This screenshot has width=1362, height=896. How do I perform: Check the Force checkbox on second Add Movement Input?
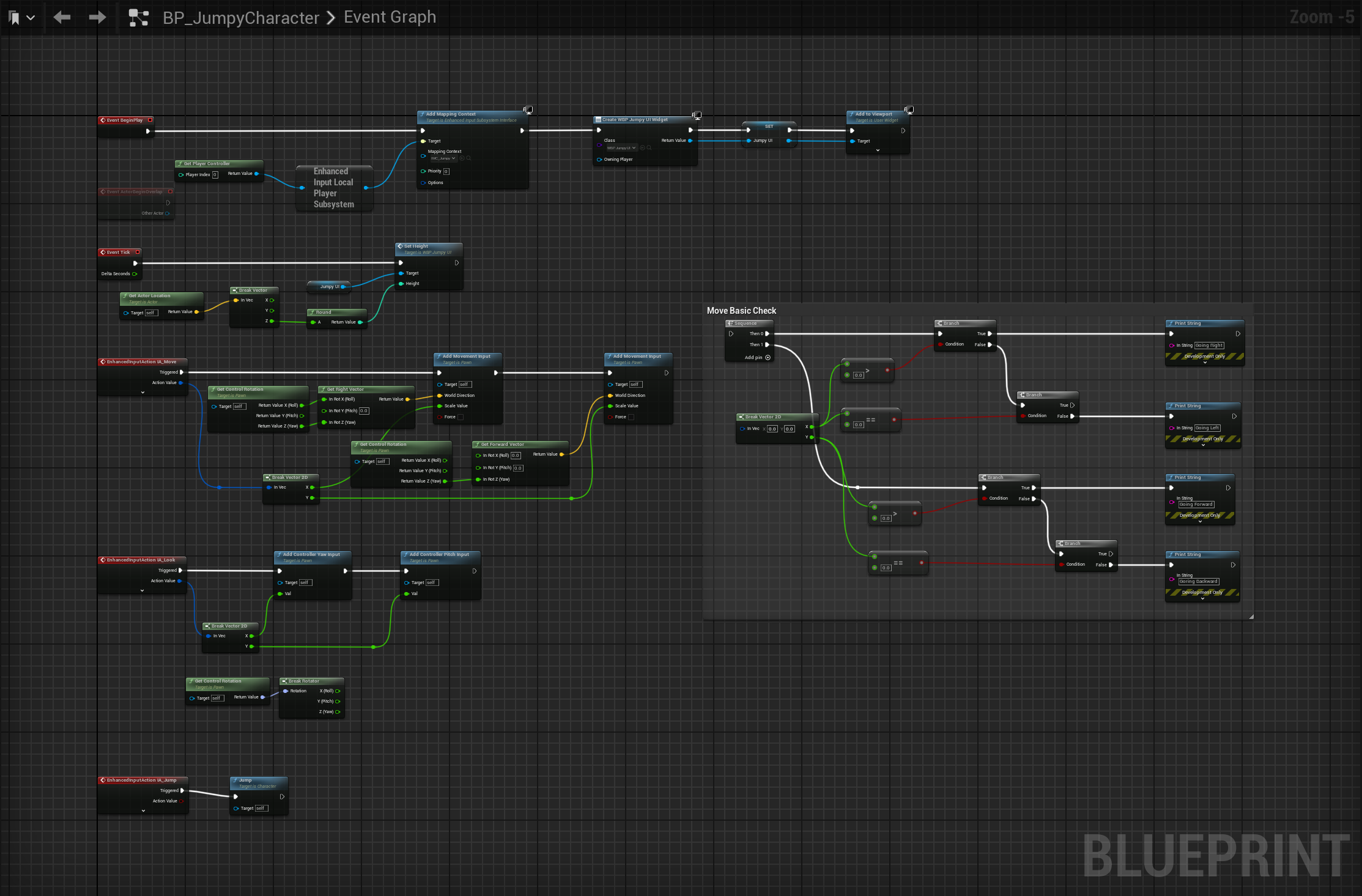pos(631,417)
